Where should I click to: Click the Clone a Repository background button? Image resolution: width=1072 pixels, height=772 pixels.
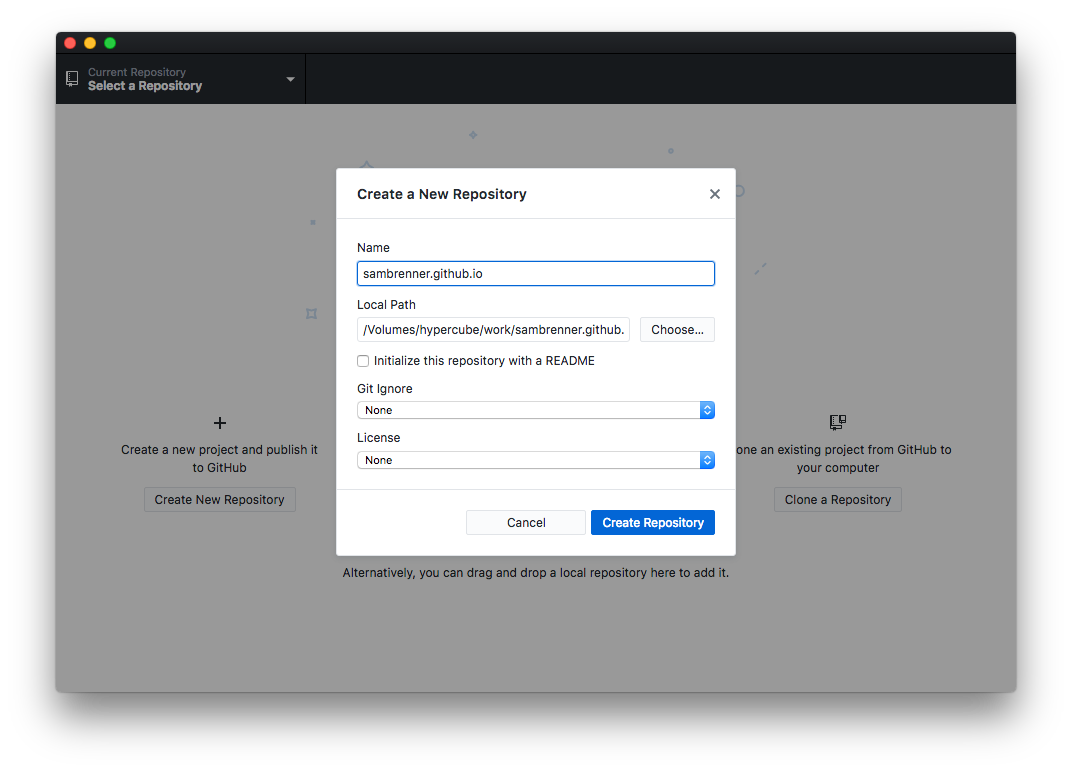click(x=838, y=500)
